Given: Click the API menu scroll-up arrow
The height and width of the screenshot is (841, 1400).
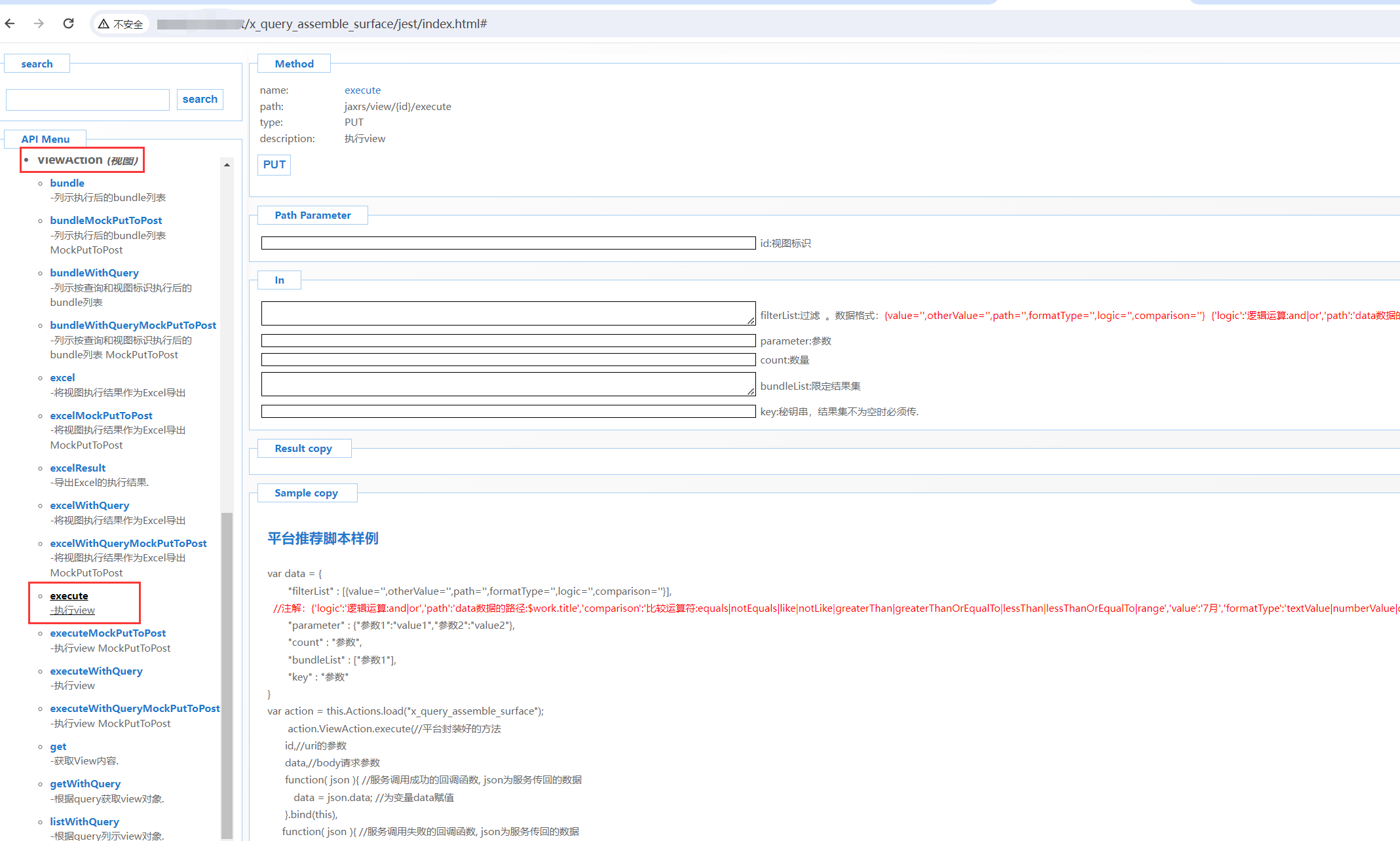Looking at the screenshot, I should pyautogui.click(x=227, y=165).
